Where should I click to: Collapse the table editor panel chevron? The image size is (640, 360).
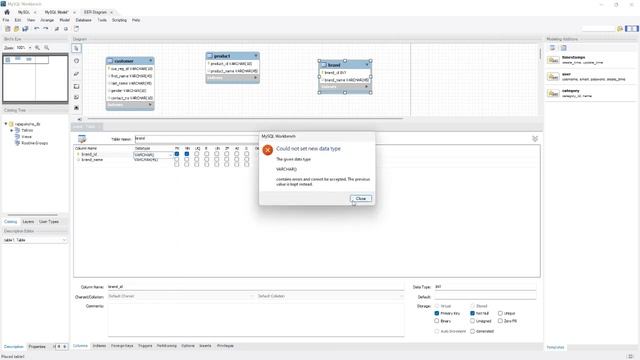pyautogui.click(x=535, y=139)
